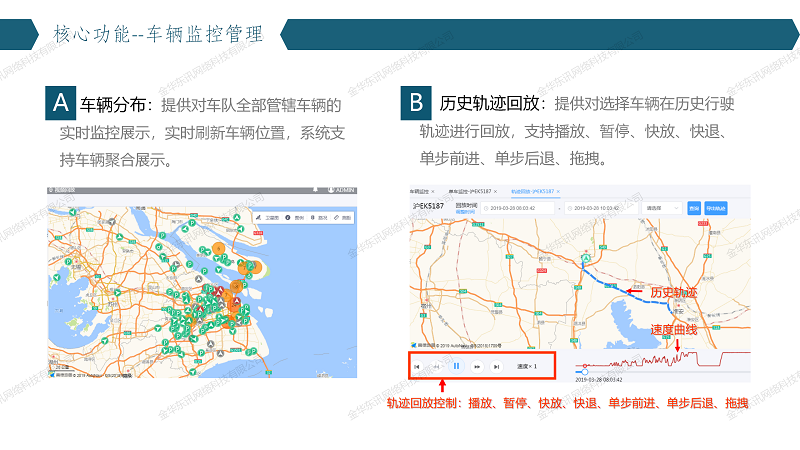The image size is (800, 450).
Task: Toggle the 卫星图 satellite map layer
Action: [x=270, y=217]
